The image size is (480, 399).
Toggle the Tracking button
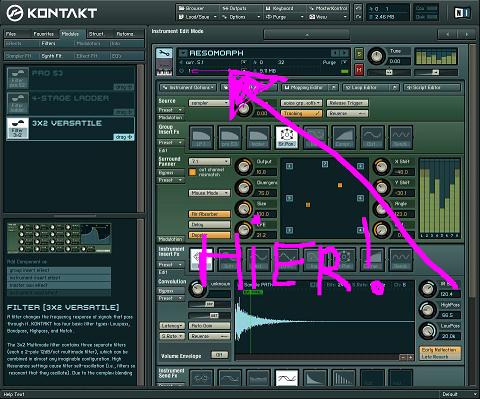click(302, 113)
